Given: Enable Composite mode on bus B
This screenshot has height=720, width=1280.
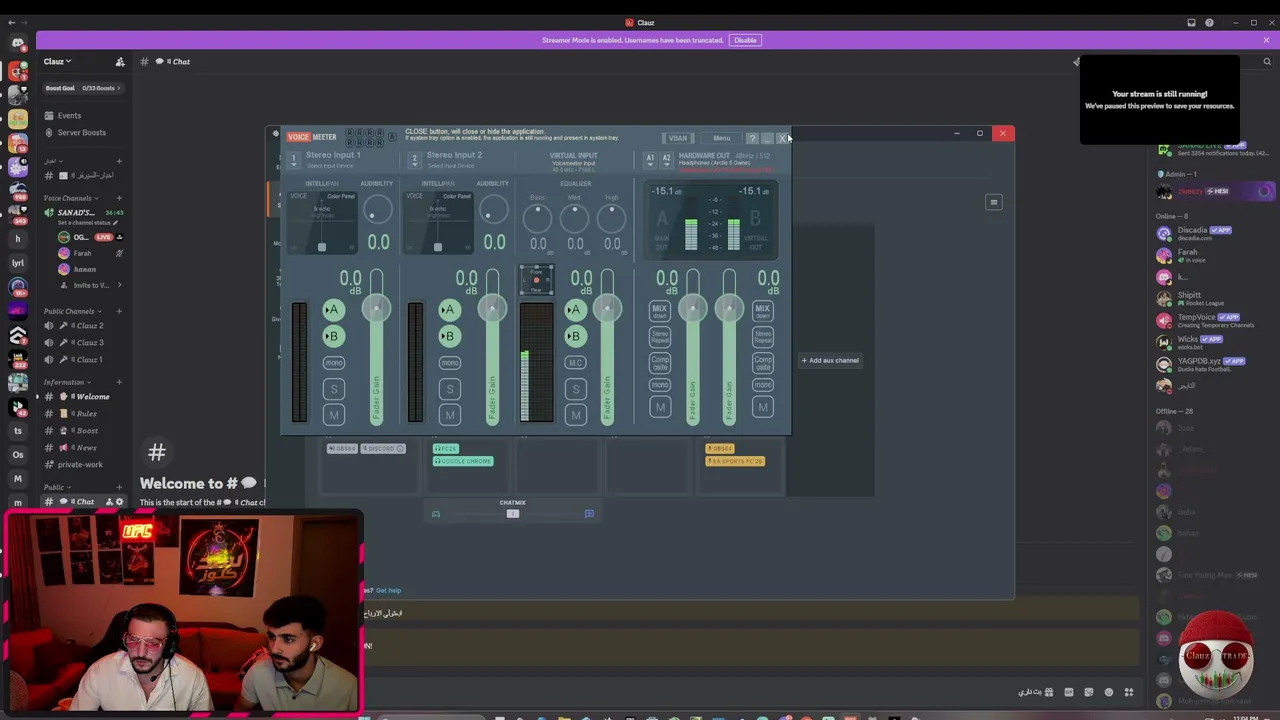Looking at the screenshot, I should pyautogui.click(x=763, y=363).
